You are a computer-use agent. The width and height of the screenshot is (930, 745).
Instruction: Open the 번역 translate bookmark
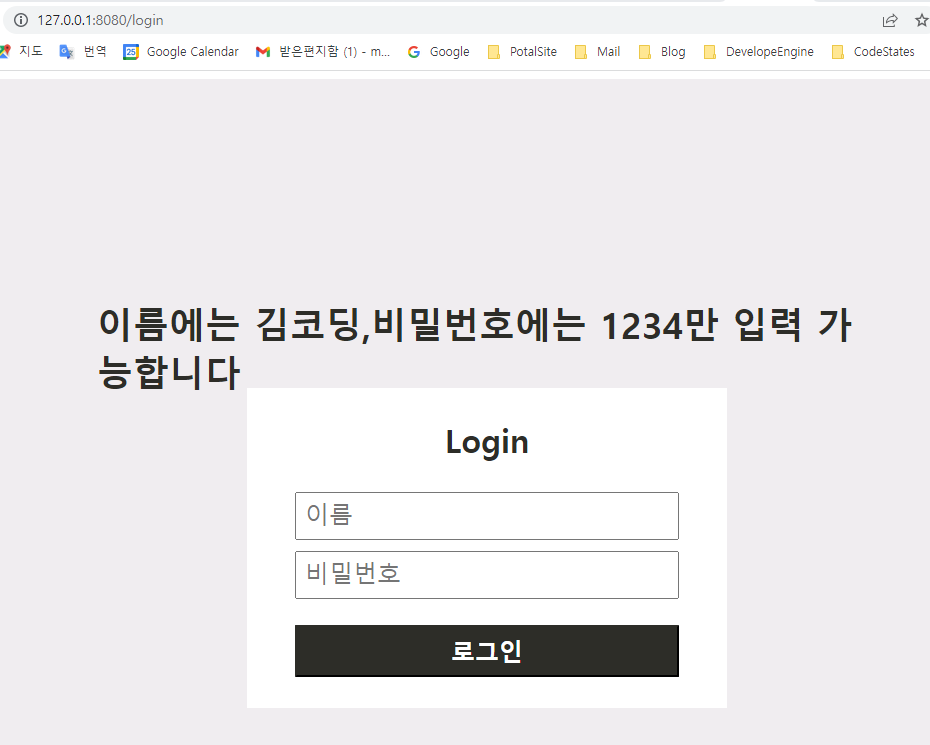(x=83, y=52)
